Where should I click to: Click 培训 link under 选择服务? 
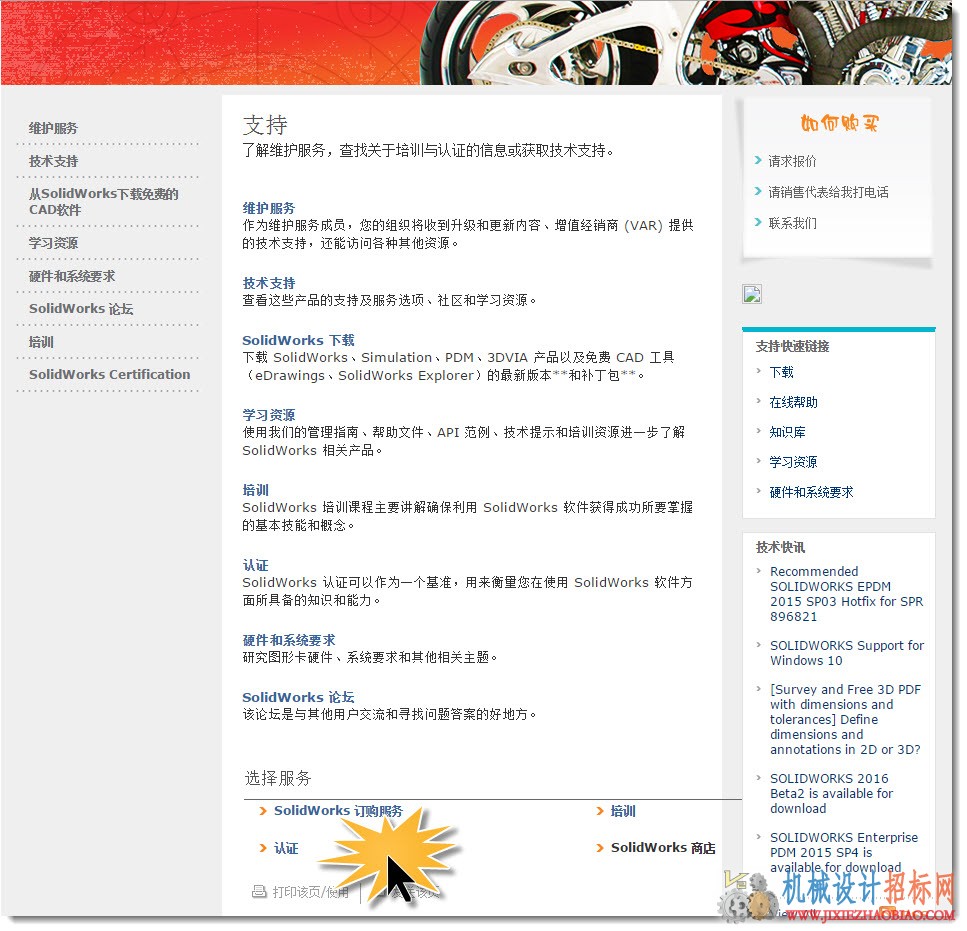(623, 812)
